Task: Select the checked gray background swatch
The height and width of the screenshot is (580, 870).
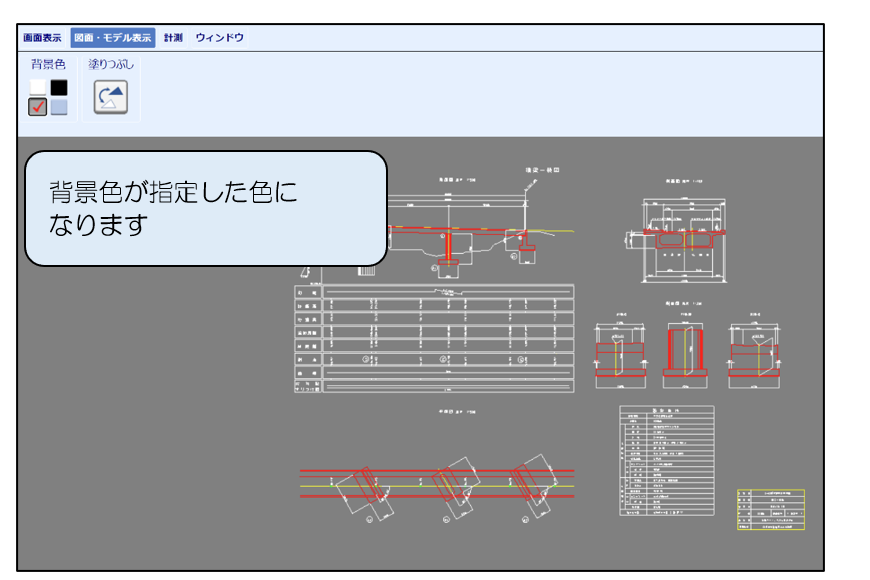Action: [x=38, y=107]
